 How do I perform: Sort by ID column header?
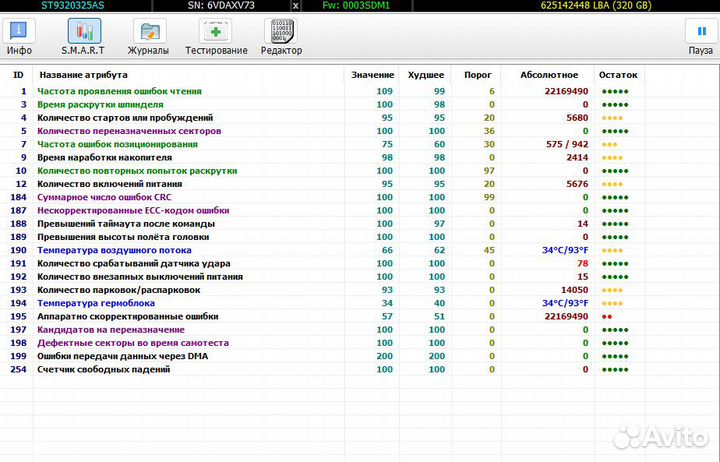pos(18,75)
